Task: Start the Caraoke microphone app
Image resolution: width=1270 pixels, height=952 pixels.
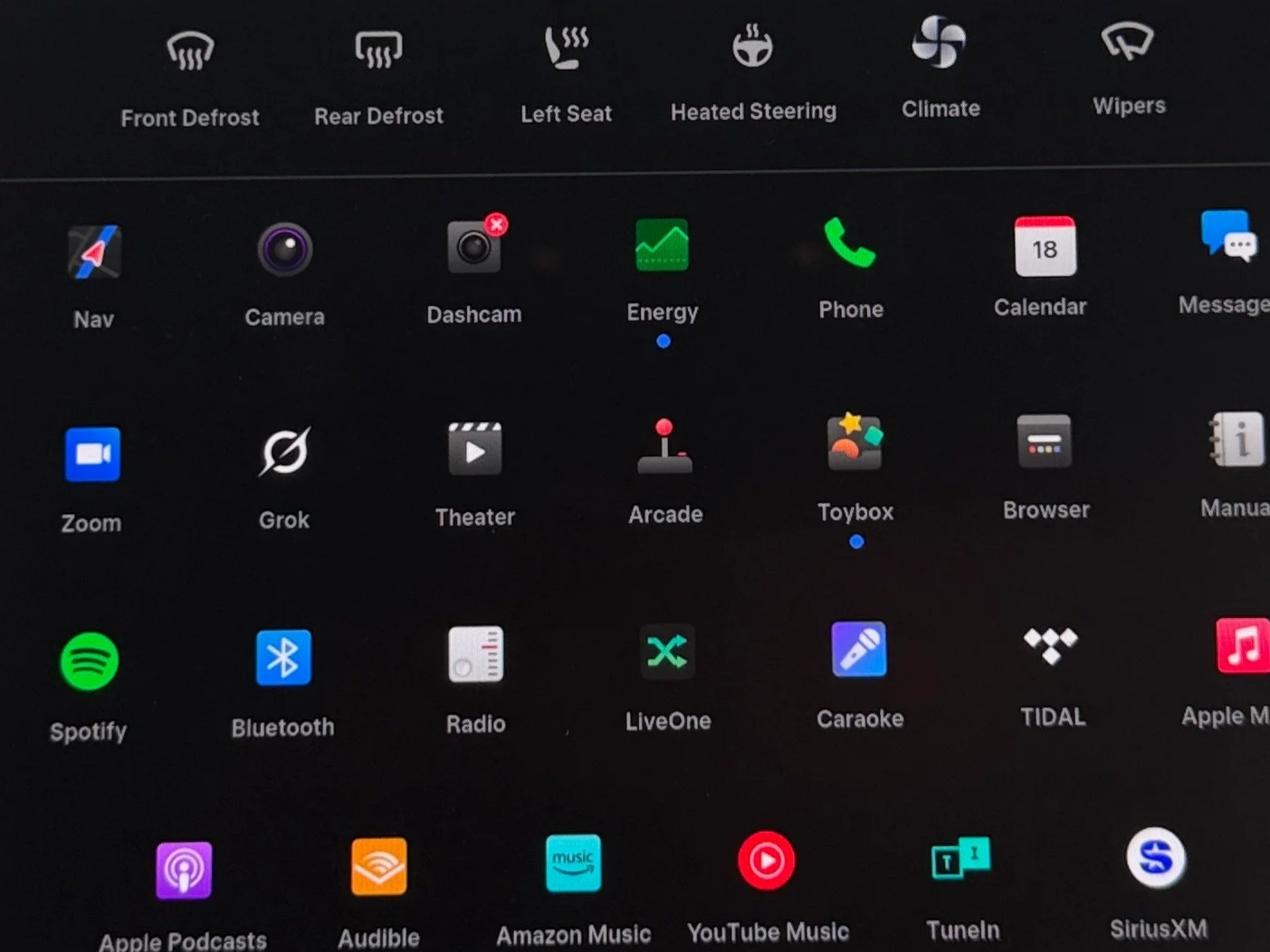Action: (859, 649)
